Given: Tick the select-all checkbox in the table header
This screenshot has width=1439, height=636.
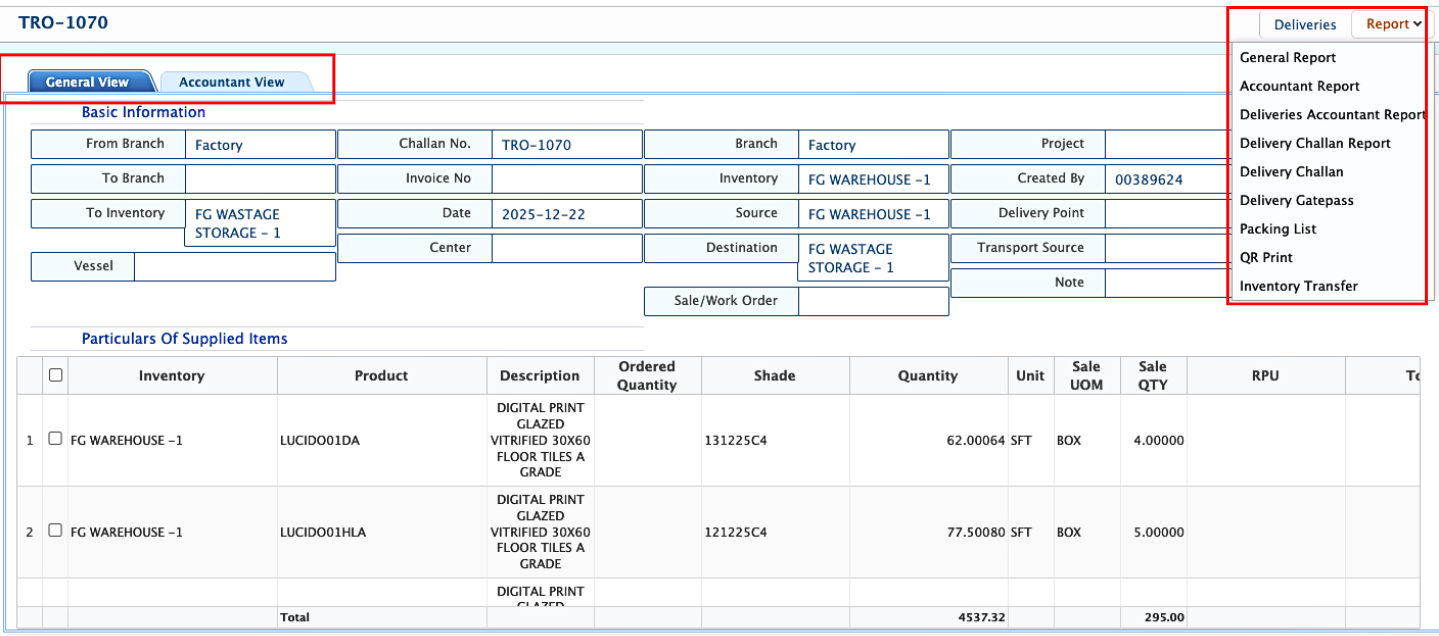Looking at the screenshot, I should (x=56, y=375).
